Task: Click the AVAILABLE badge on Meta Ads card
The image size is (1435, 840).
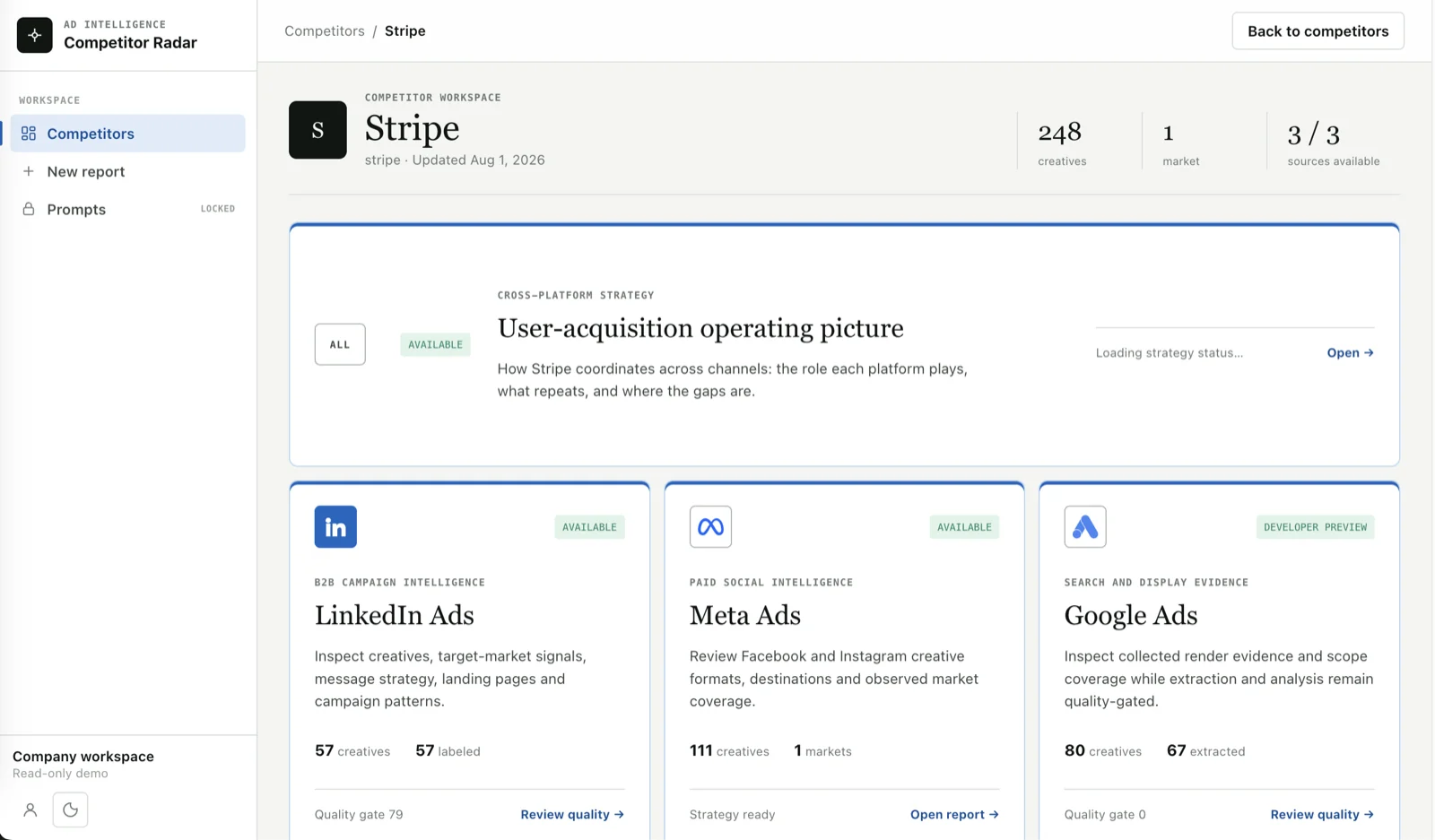Action: (964, 527)
